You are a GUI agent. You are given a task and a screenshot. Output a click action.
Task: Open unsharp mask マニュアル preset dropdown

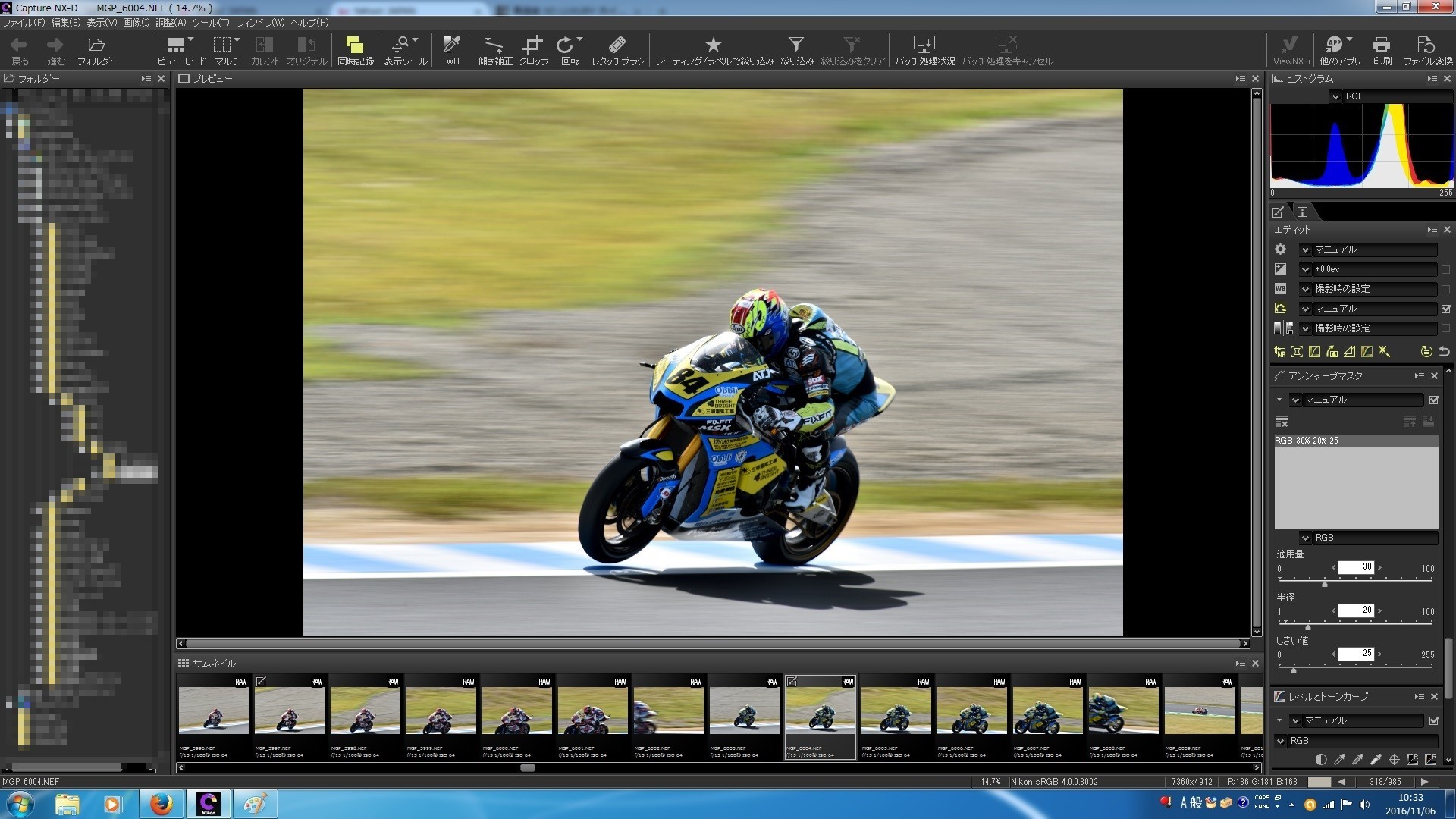click(1356, 400)
